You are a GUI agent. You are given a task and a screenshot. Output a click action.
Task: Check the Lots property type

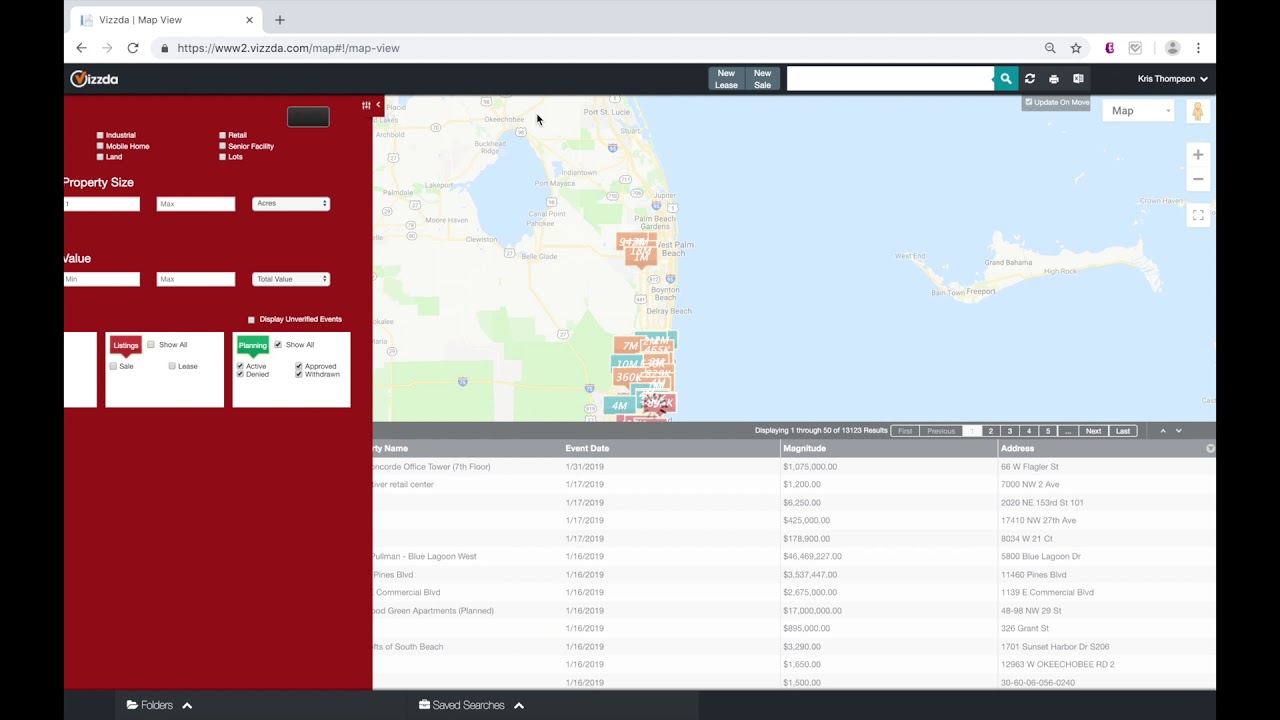pyautogui.click(x=222, y=157)
